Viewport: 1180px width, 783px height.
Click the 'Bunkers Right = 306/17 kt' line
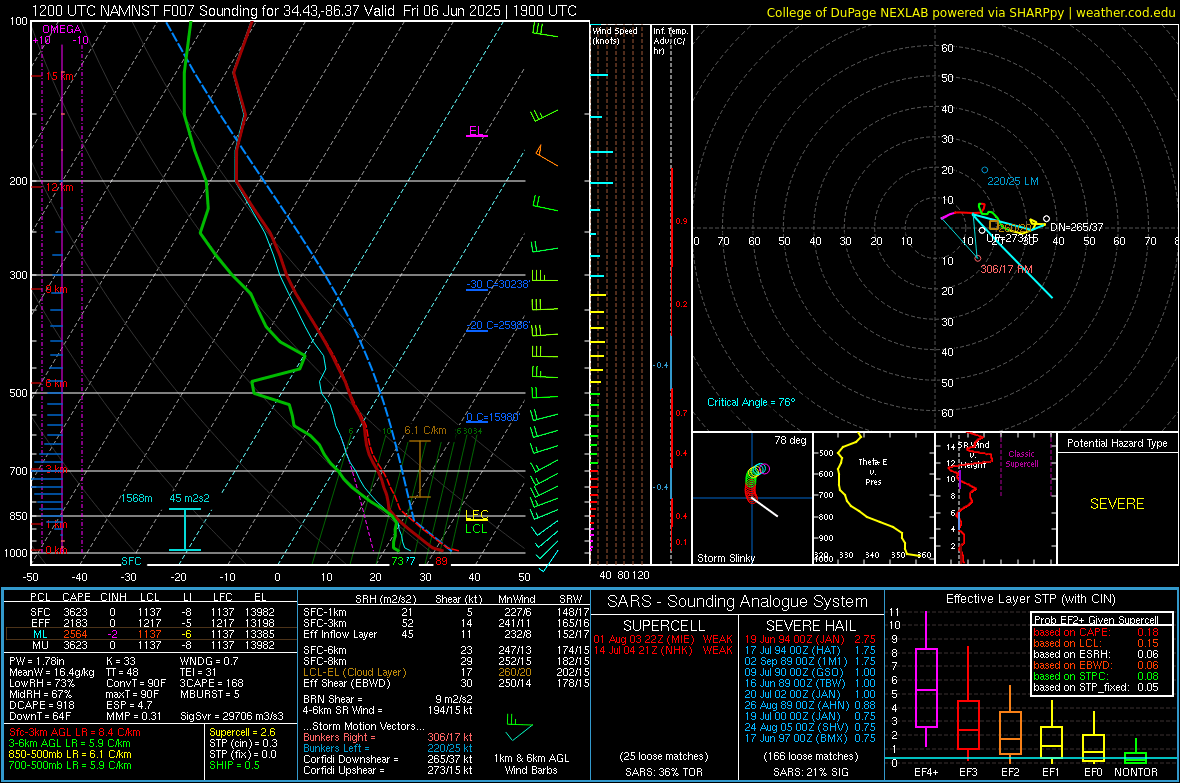coord(388,737)
